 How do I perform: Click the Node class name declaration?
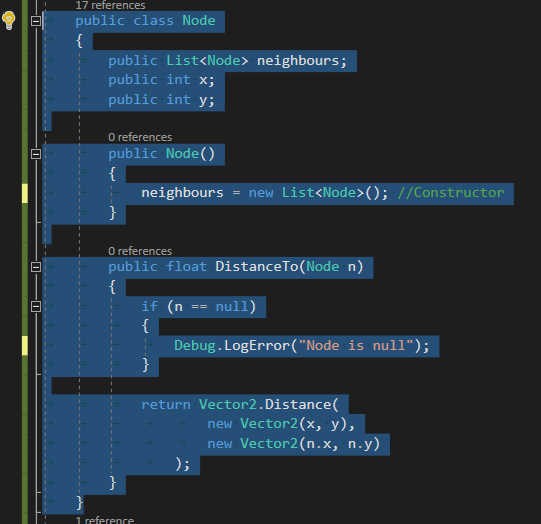199,21
